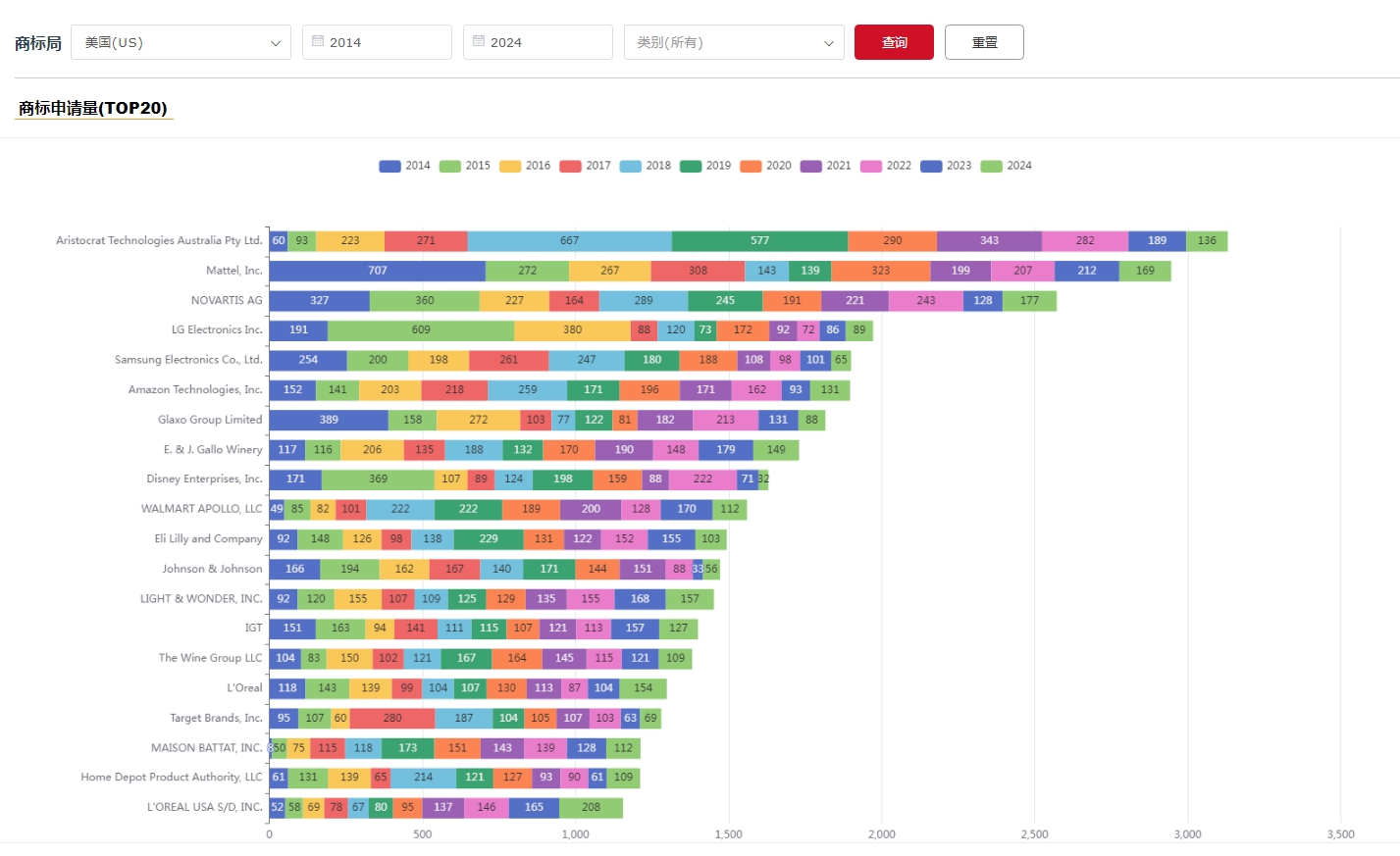Select the L'OREAL USA S/D, INC. label
This screenshot has width=1400, height=856.
point(205,807)
